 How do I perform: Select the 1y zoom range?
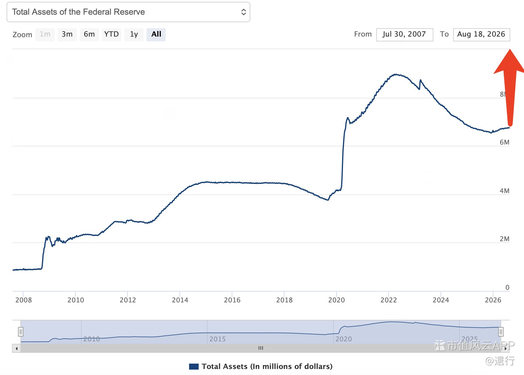[x=134, y=34]
